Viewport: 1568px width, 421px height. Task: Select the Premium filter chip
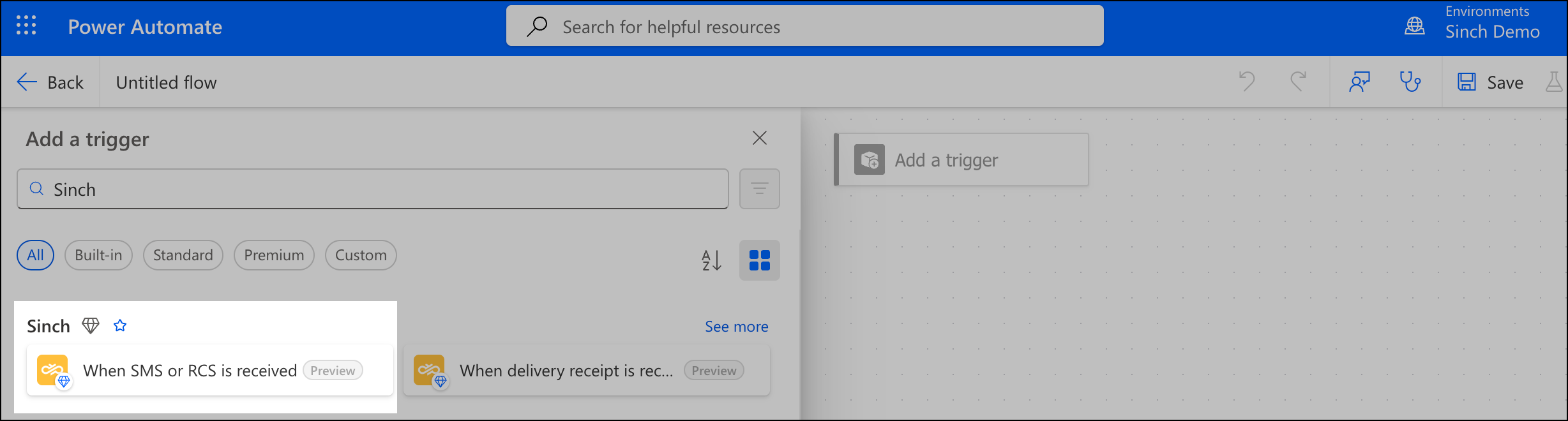(x=274, y=255)
